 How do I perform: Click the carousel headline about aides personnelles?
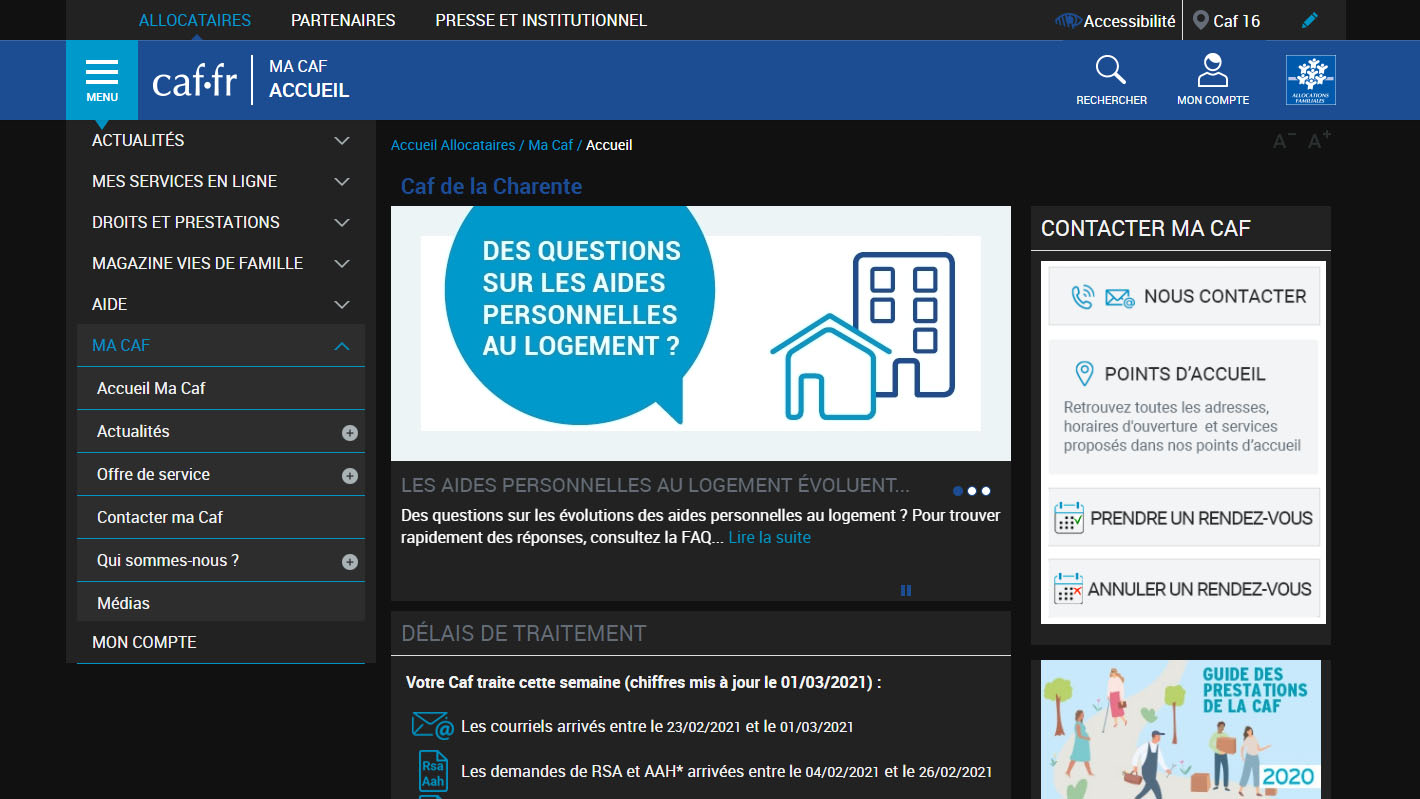(655, 486)
